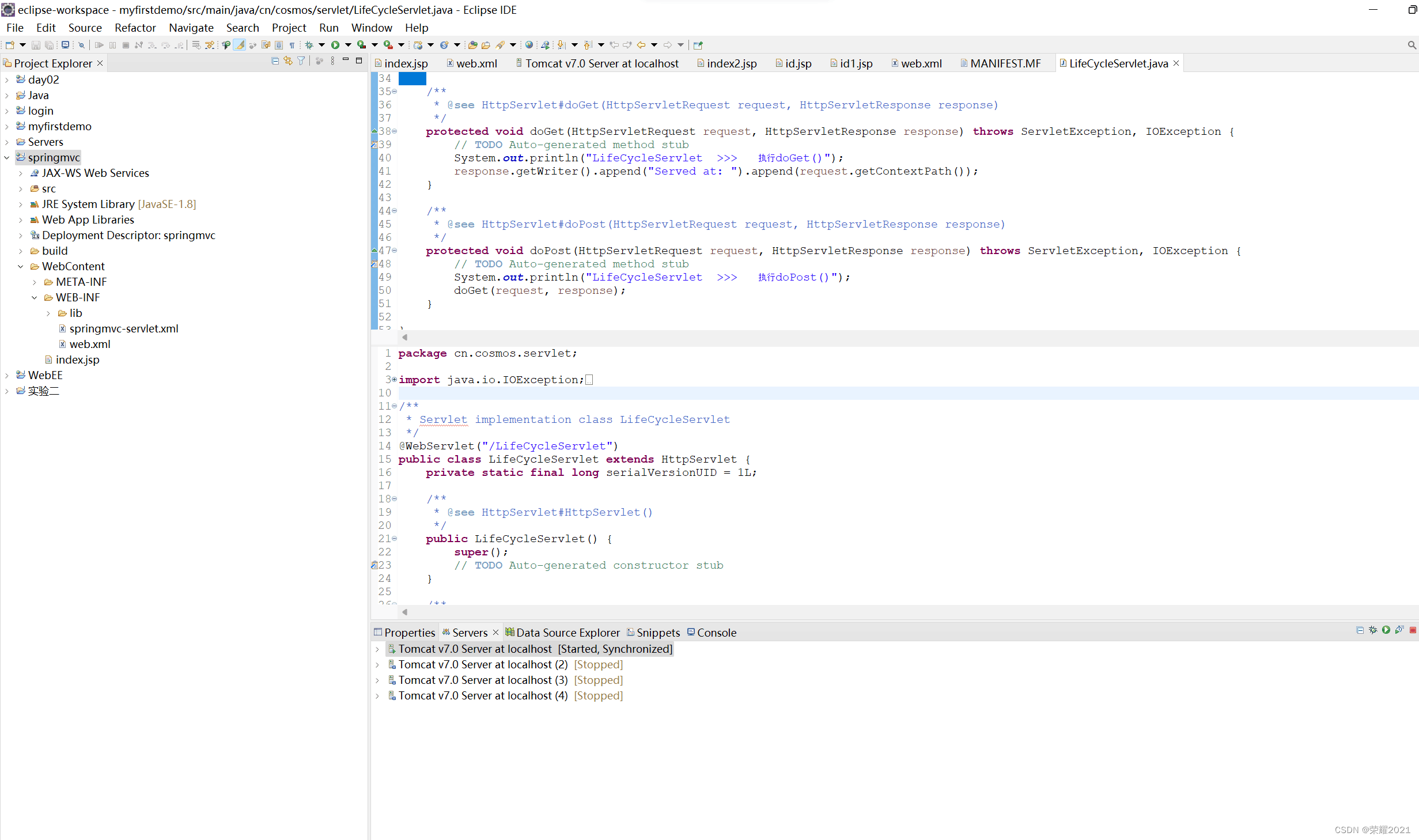Image resolution: width=1419 pixels, height=840 pixels.
Task: Toggle Show Whitespace Characters pilcrow icon
Action: (292, 45)
